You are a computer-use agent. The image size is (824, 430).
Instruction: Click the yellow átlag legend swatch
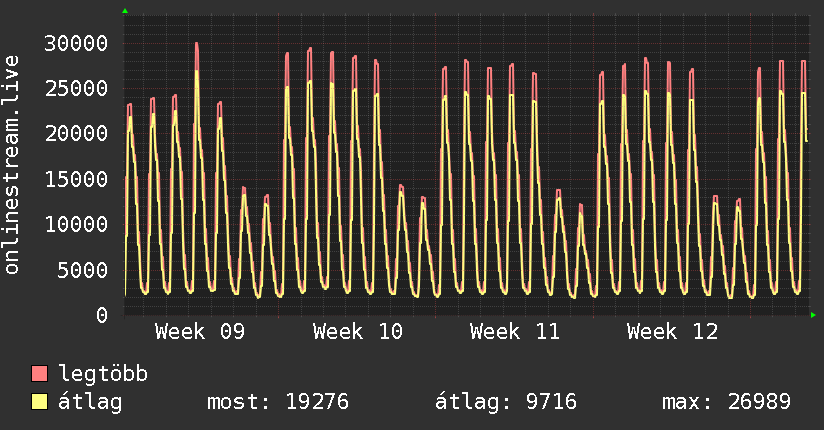click(x=39, y=402)
